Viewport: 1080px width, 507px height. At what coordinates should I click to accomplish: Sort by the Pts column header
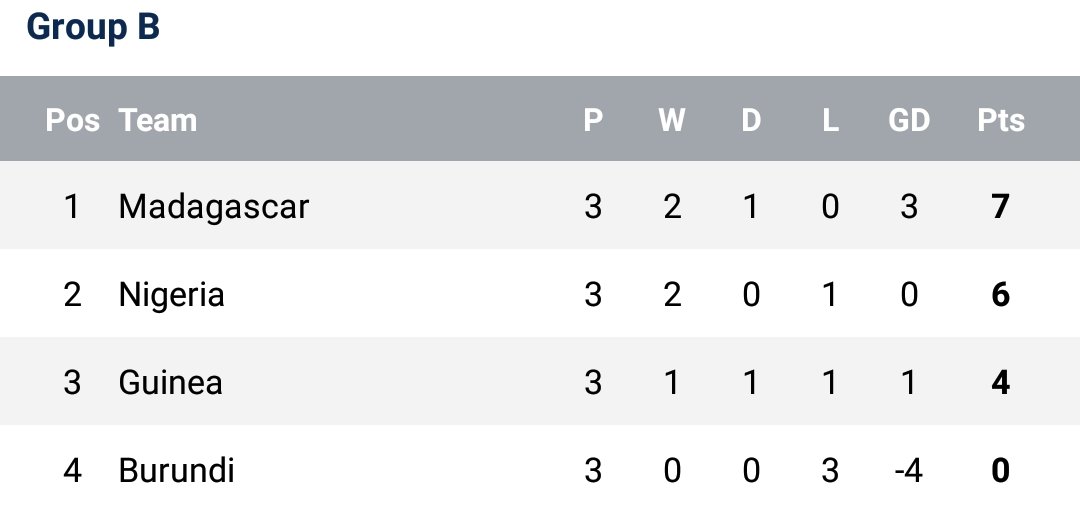pyautogui.click(x=1001, y=121)
